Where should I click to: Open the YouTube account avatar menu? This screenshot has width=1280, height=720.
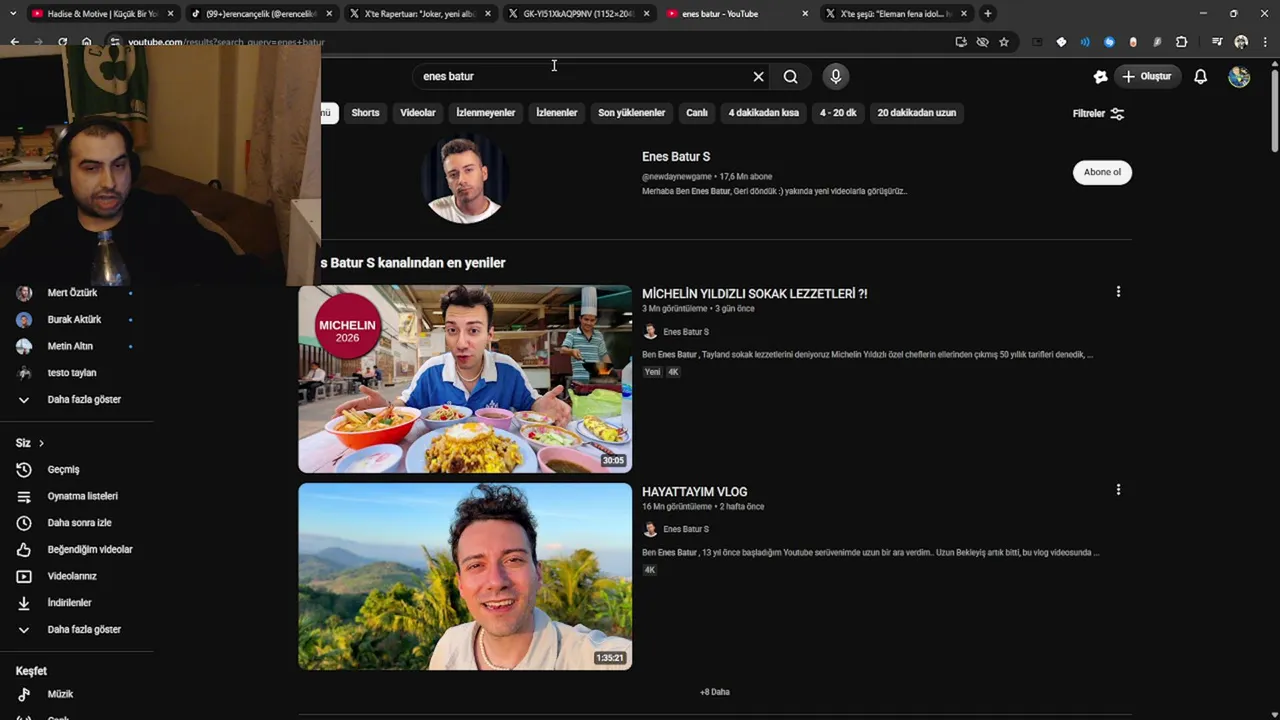(1239, 76)
